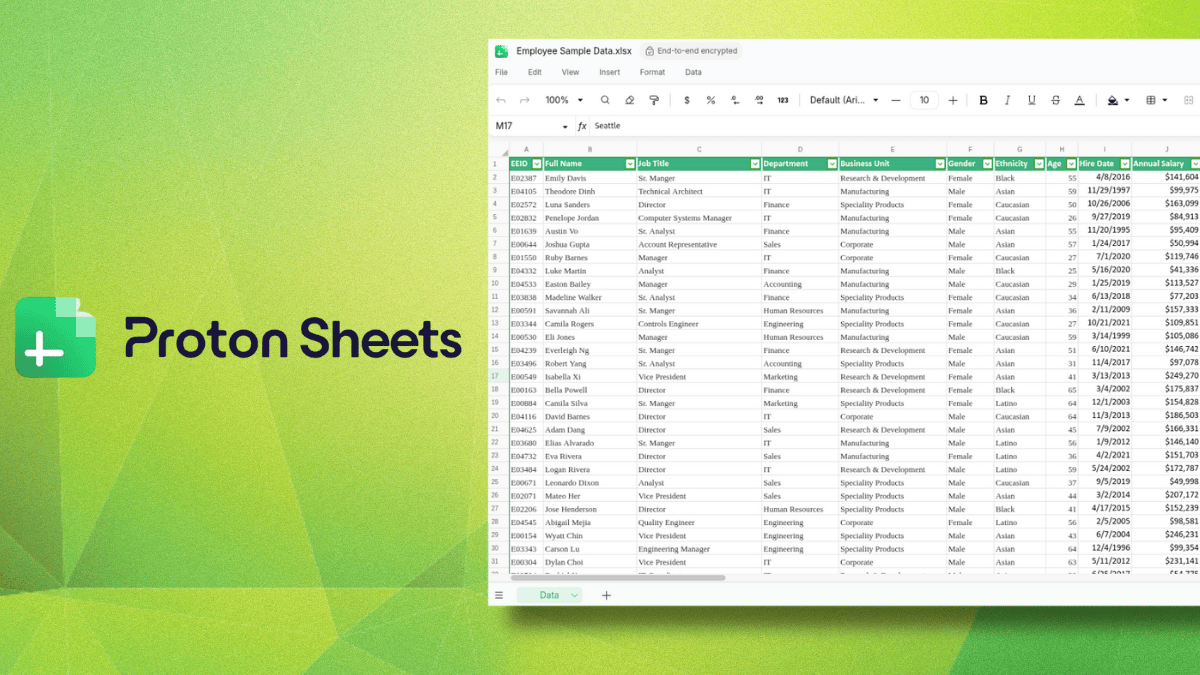Apply strikethrough to the selected cell
This screenshot has width=1200, height=675.
(x=1054, y=100)
